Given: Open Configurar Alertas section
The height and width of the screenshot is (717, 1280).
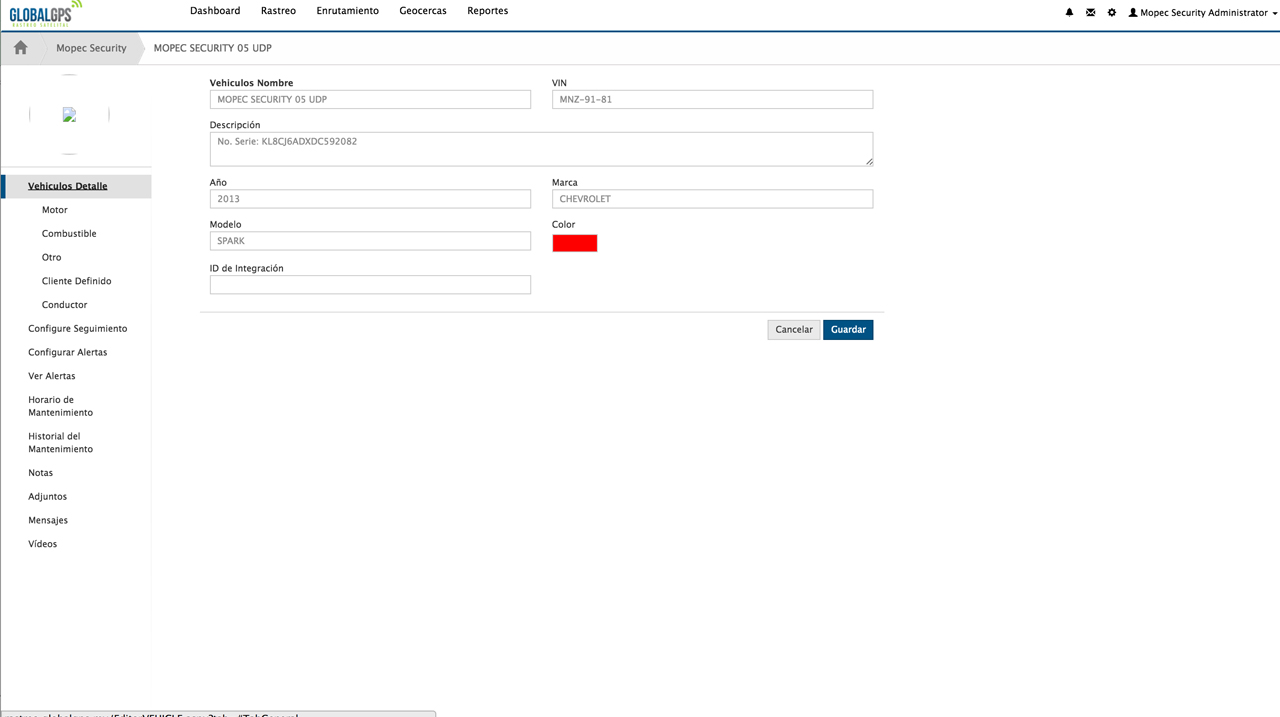Looking at the screenshot, I should 67,352.
